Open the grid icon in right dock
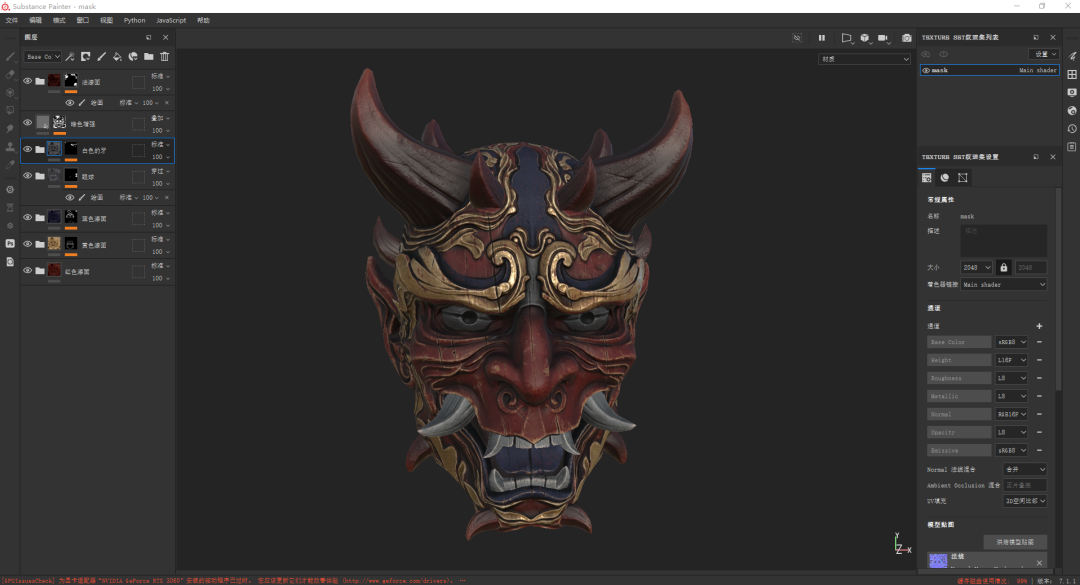This screenshot has height=585, width=1080. tap(1072, 74)
